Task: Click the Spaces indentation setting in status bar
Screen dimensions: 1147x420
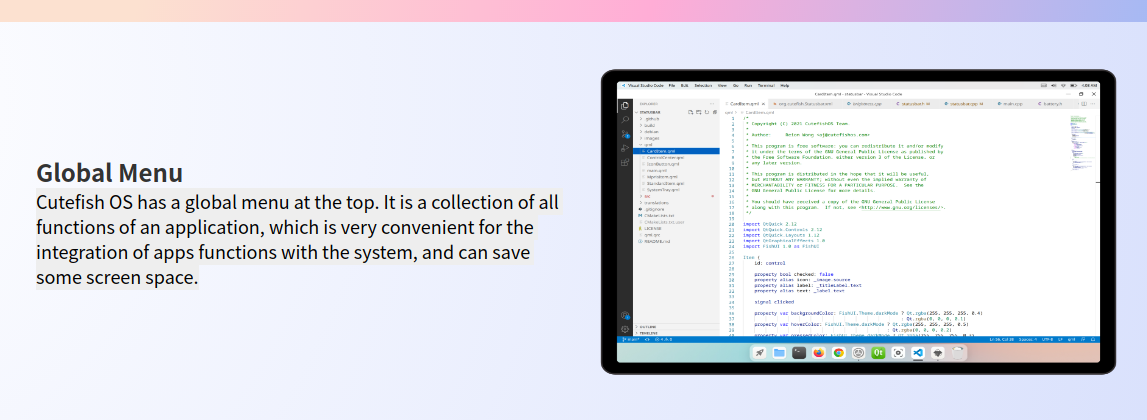Action: point(1028,340)
